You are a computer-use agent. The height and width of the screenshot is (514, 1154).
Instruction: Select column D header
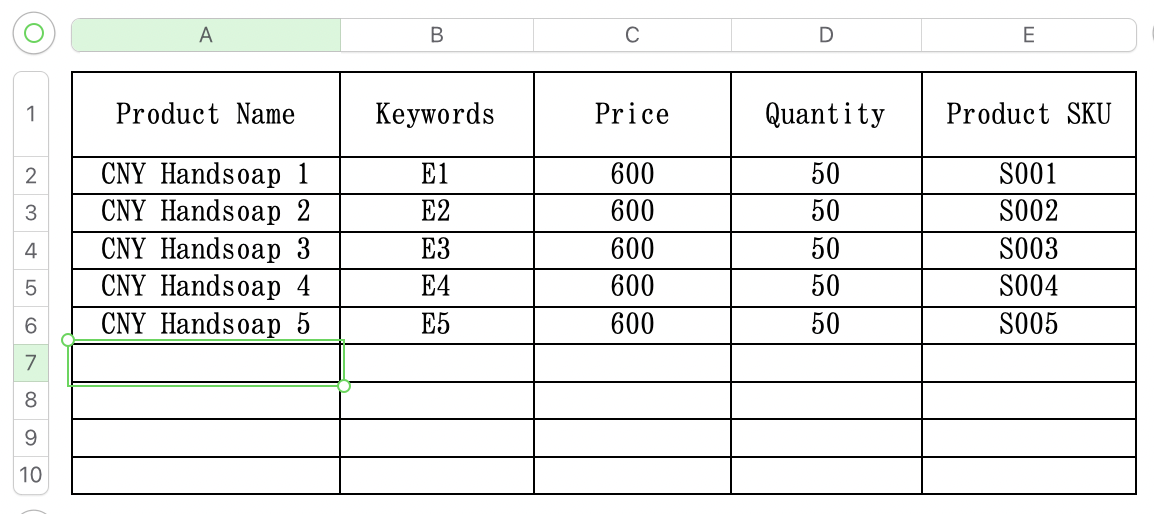(826, 35)
